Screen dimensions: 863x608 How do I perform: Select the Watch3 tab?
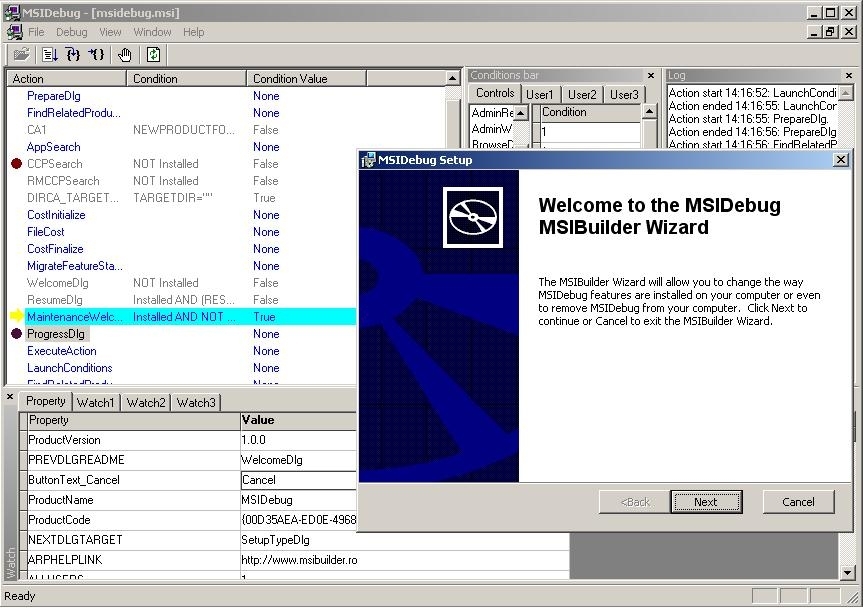coord(196,403)
